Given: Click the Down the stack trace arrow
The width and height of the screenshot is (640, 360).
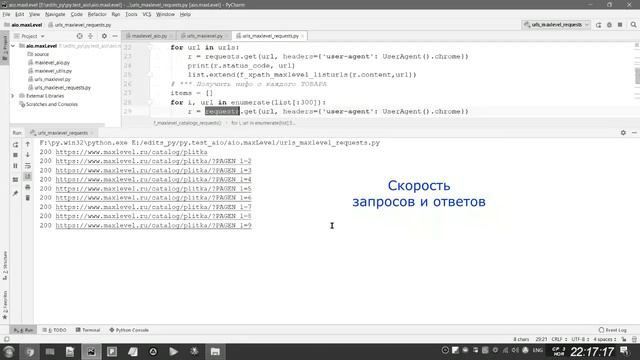Looking at the screenshot, I should tap(28, 155).
